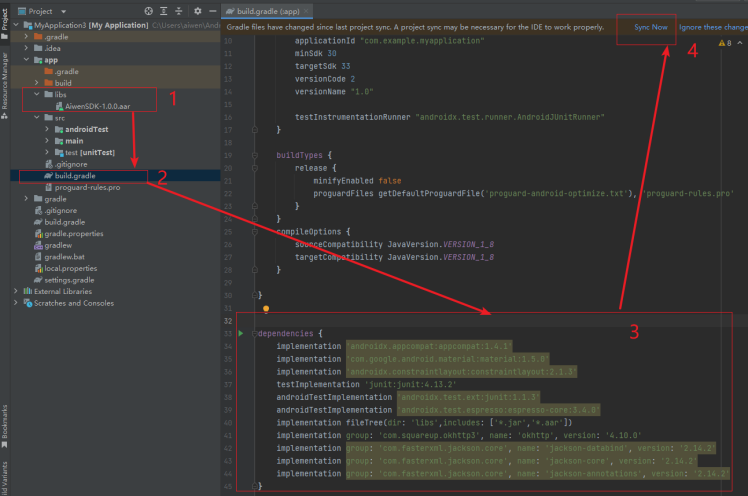The height and width of the screenshot is (496, 748).
Task: Select gradle.properties file
Action: click(69, 233)
